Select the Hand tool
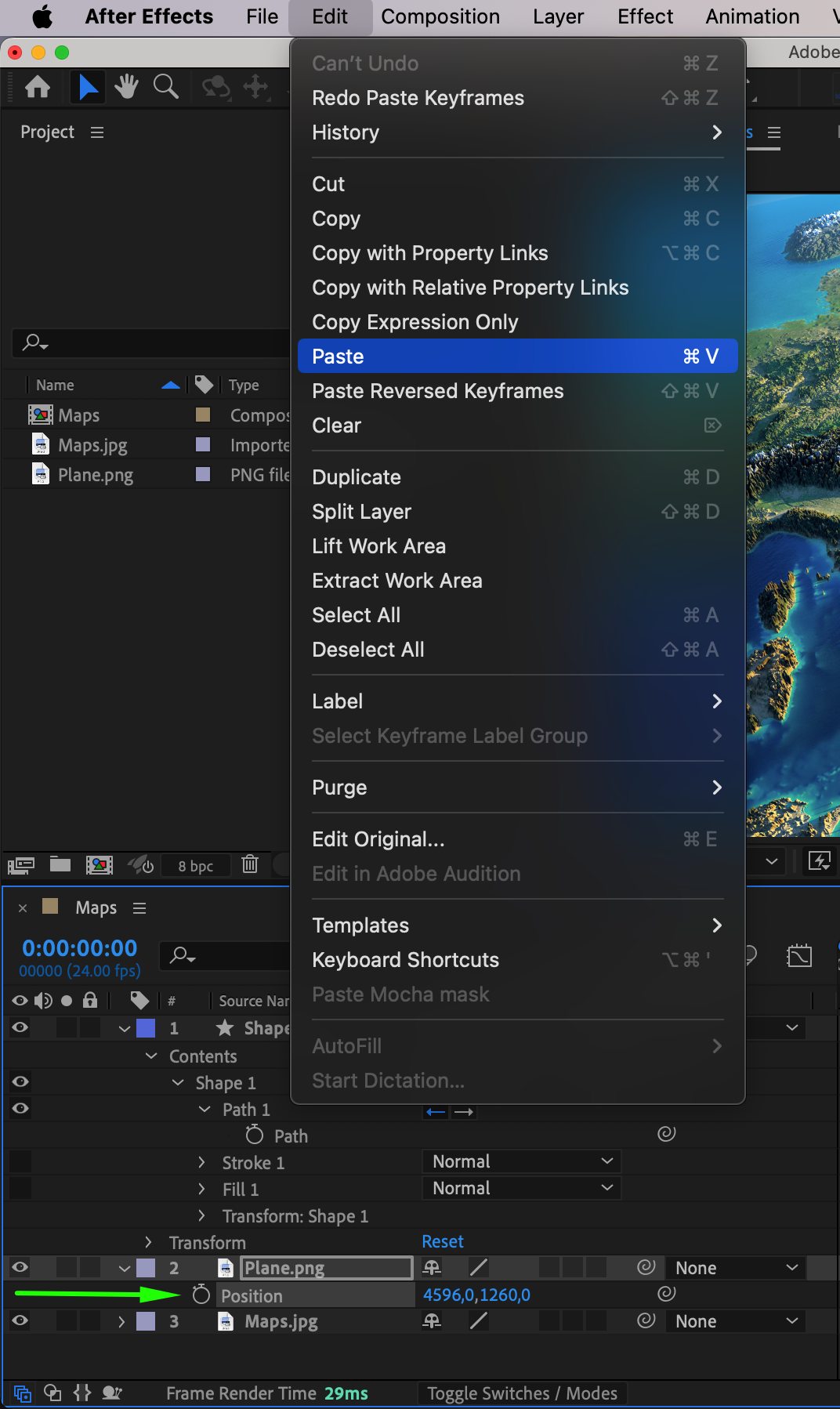840x1409 pixels. [125, 86]
